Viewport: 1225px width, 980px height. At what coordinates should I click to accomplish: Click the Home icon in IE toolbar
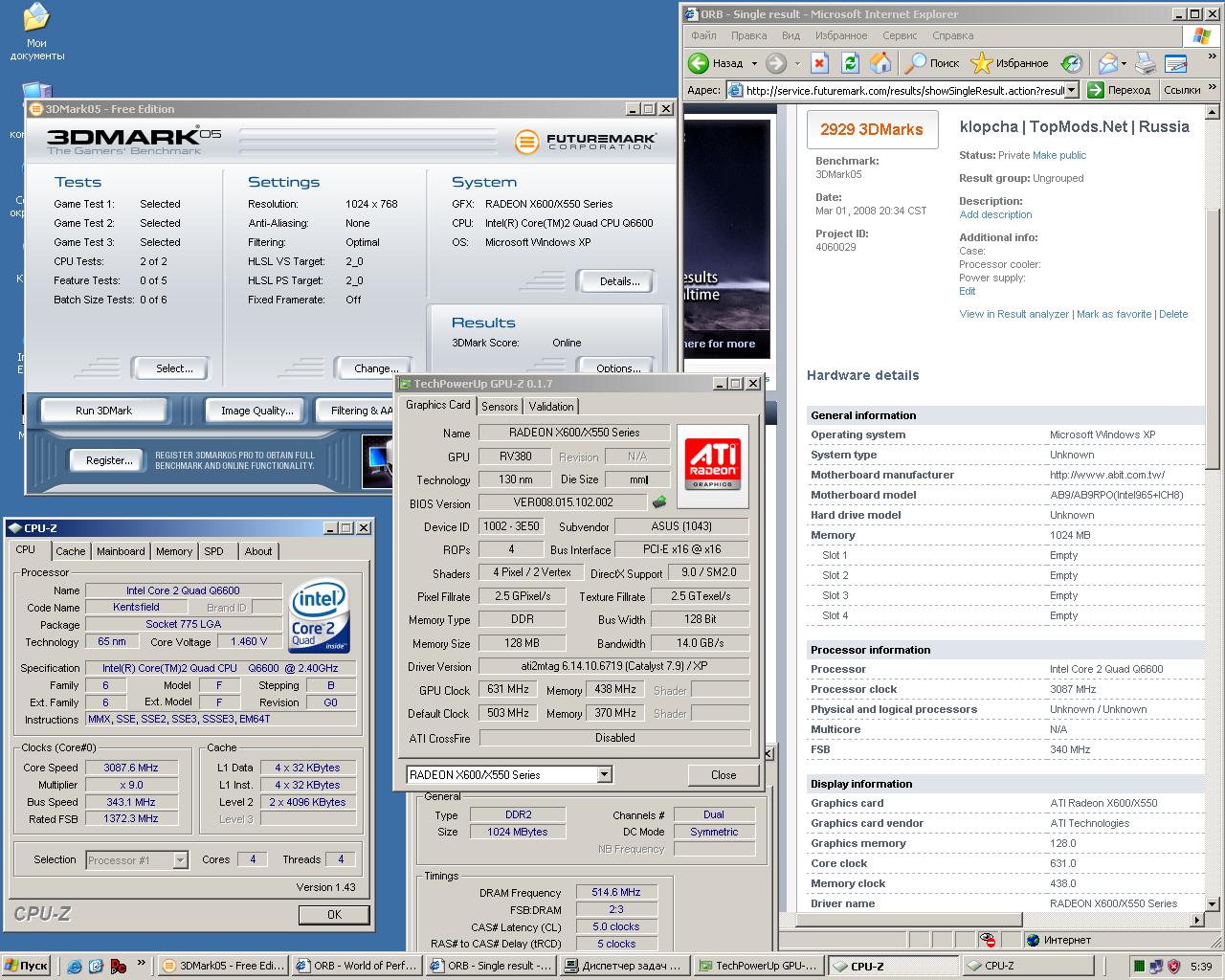880,63
